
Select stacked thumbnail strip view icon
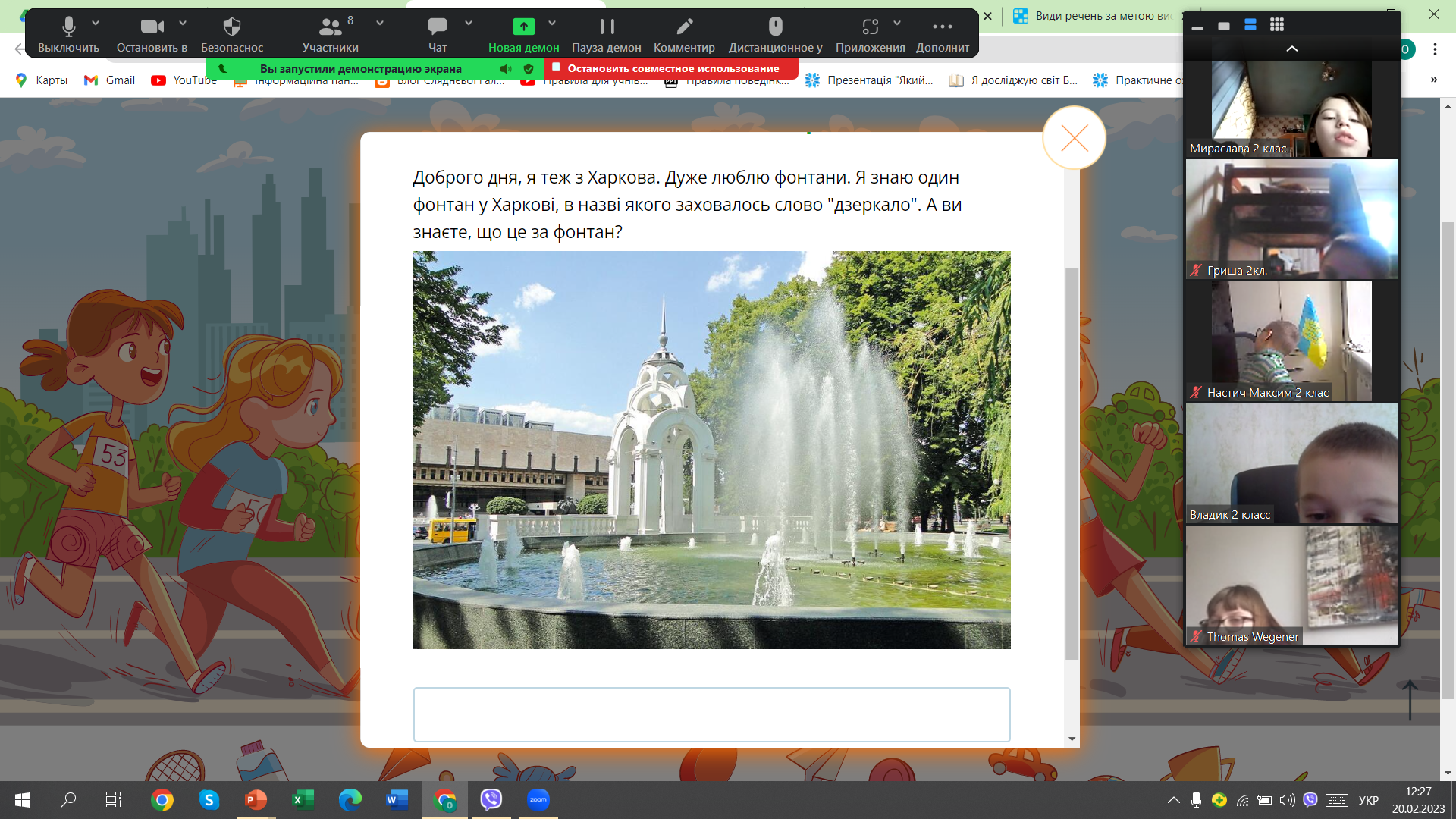pyautogui.click(x=1250, y=25)
